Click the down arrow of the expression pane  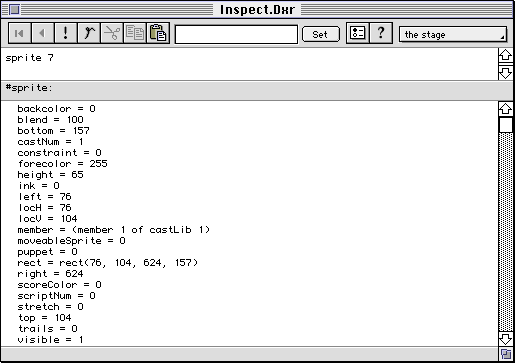[x=506, y=72]
